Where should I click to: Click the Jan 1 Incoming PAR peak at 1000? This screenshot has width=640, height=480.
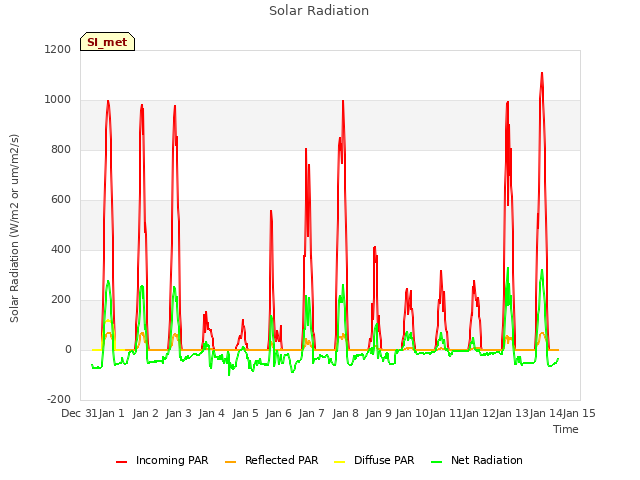coord(108,101)
